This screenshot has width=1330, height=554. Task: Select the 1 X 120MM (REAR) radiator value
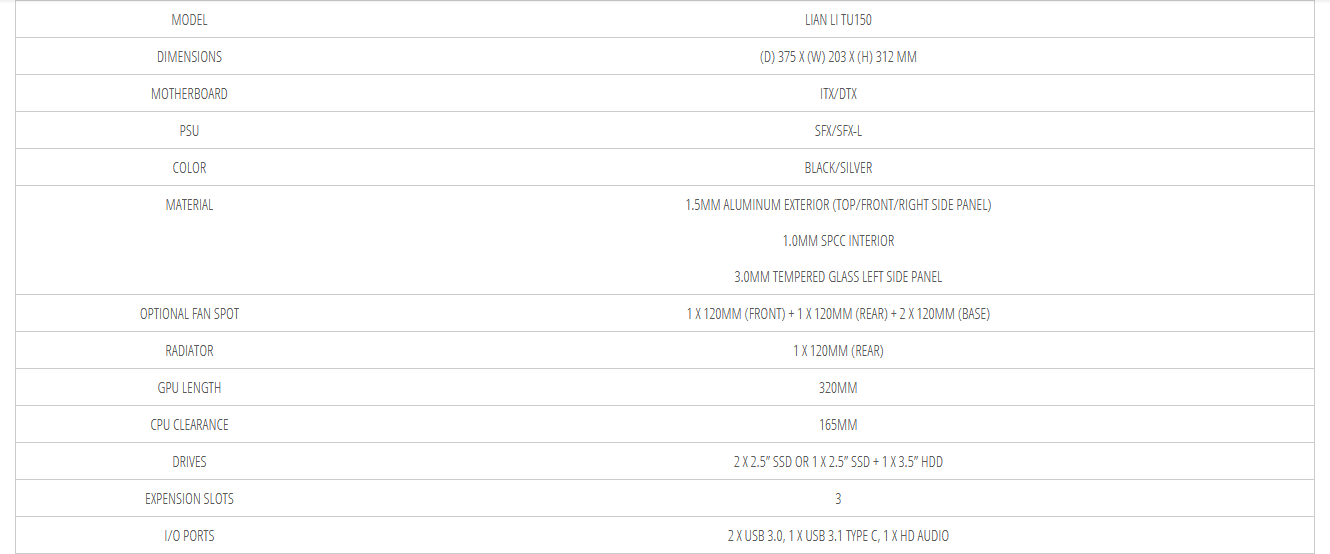click(838, 351)
